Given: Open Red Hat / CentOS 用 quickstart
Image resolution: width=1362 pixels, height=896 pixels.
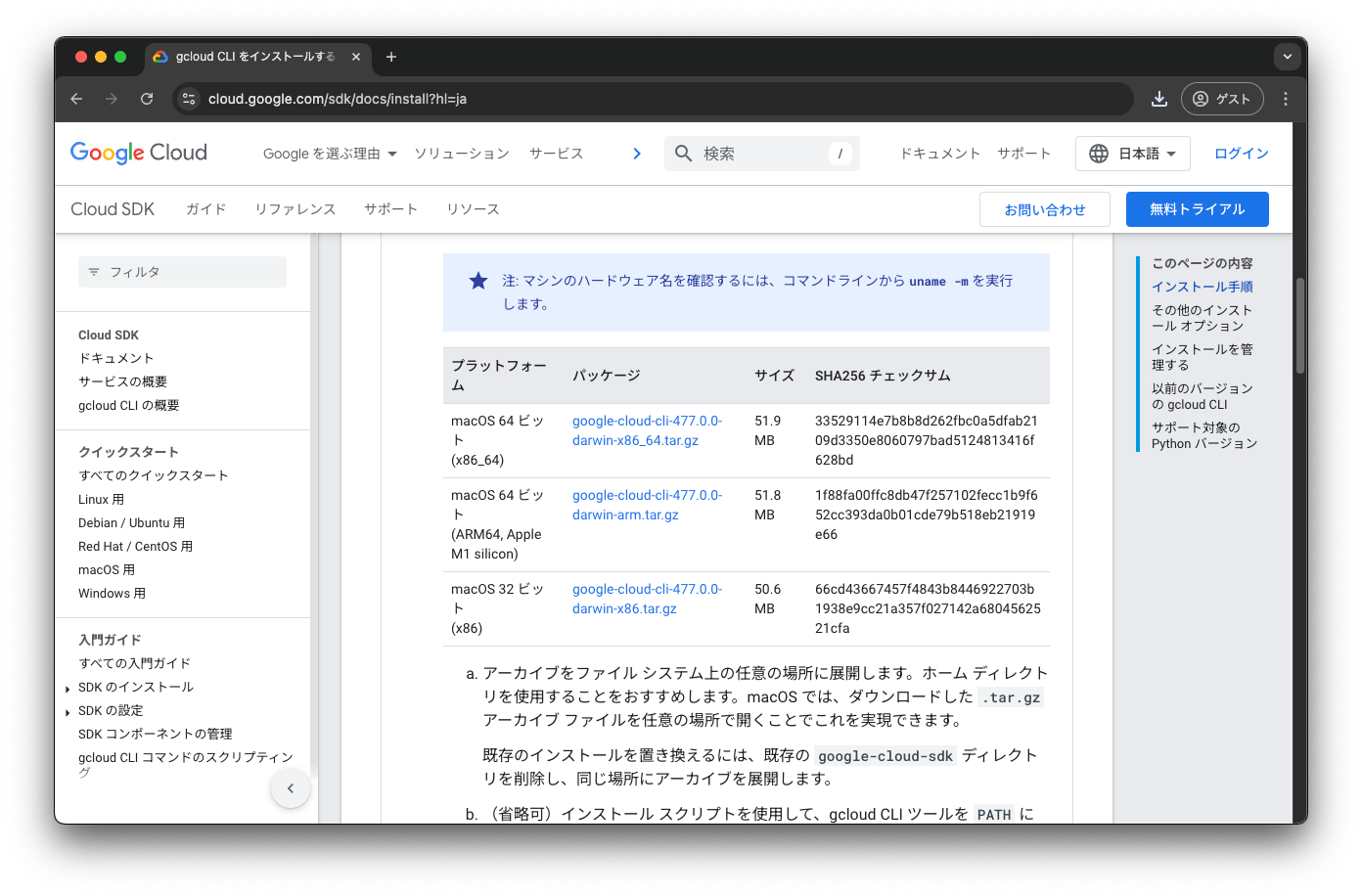Looking at the screenshot, I should [136, 546].
